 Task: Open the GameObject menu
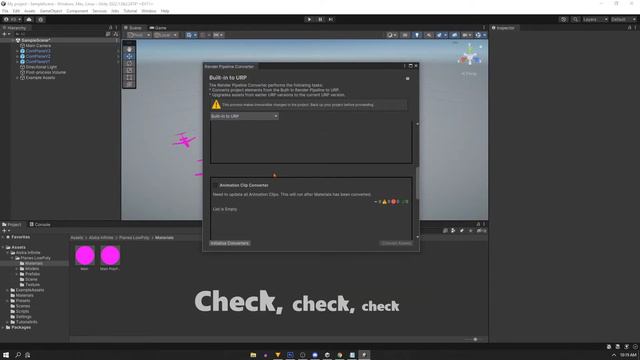pyautogui.click(x=51, y=11)
